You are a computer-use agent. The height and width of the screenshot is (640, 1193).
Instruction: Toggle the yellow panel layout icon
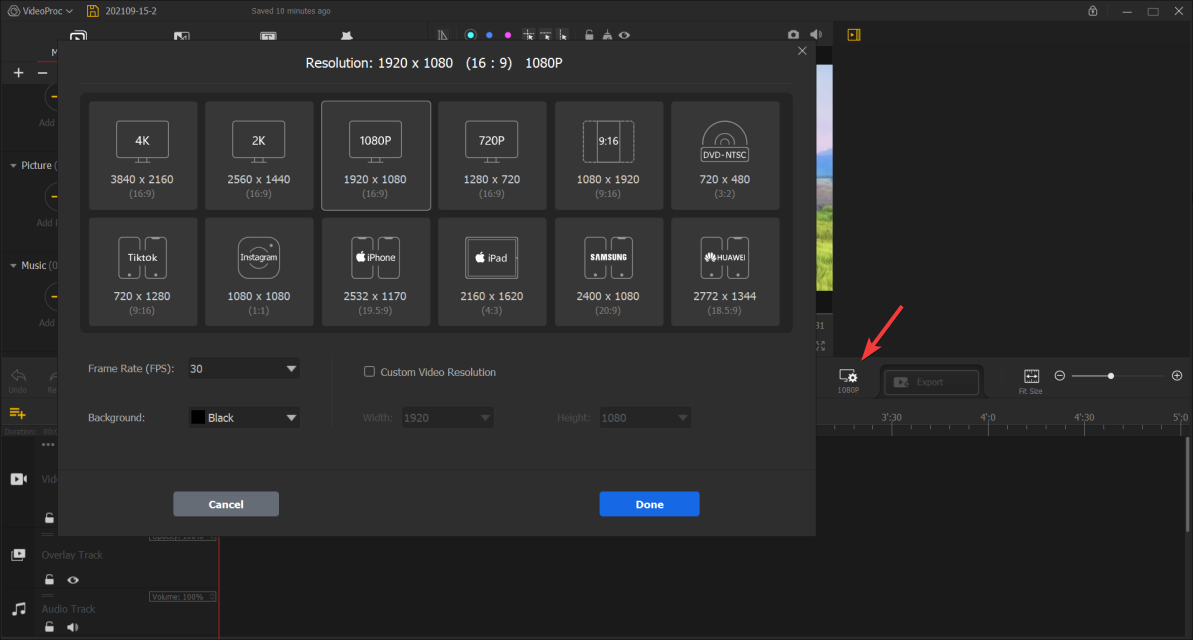[x=854, y=35]
